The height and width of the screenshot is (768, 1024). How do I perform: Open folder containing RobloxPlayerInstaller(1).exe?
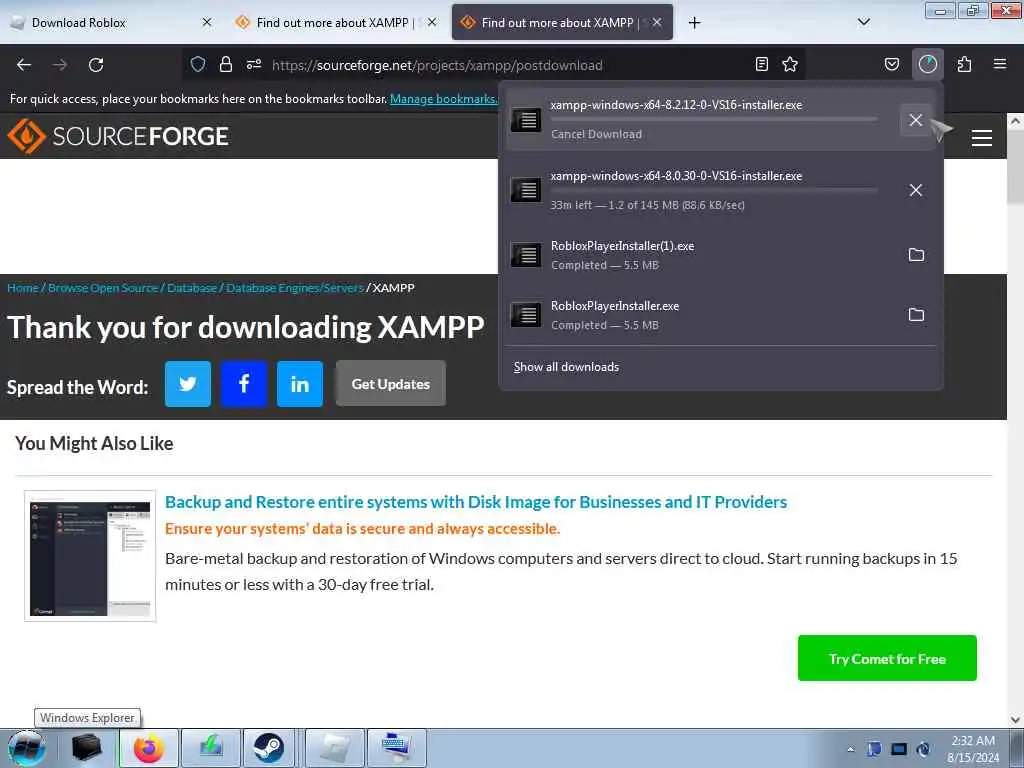[916, 255]
